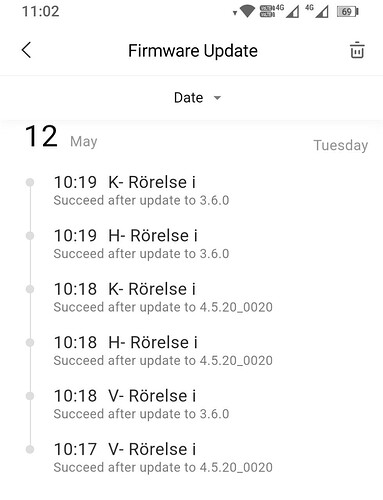Tap timeline dot for 10:17 V- Rörelse

coord(30,449)
